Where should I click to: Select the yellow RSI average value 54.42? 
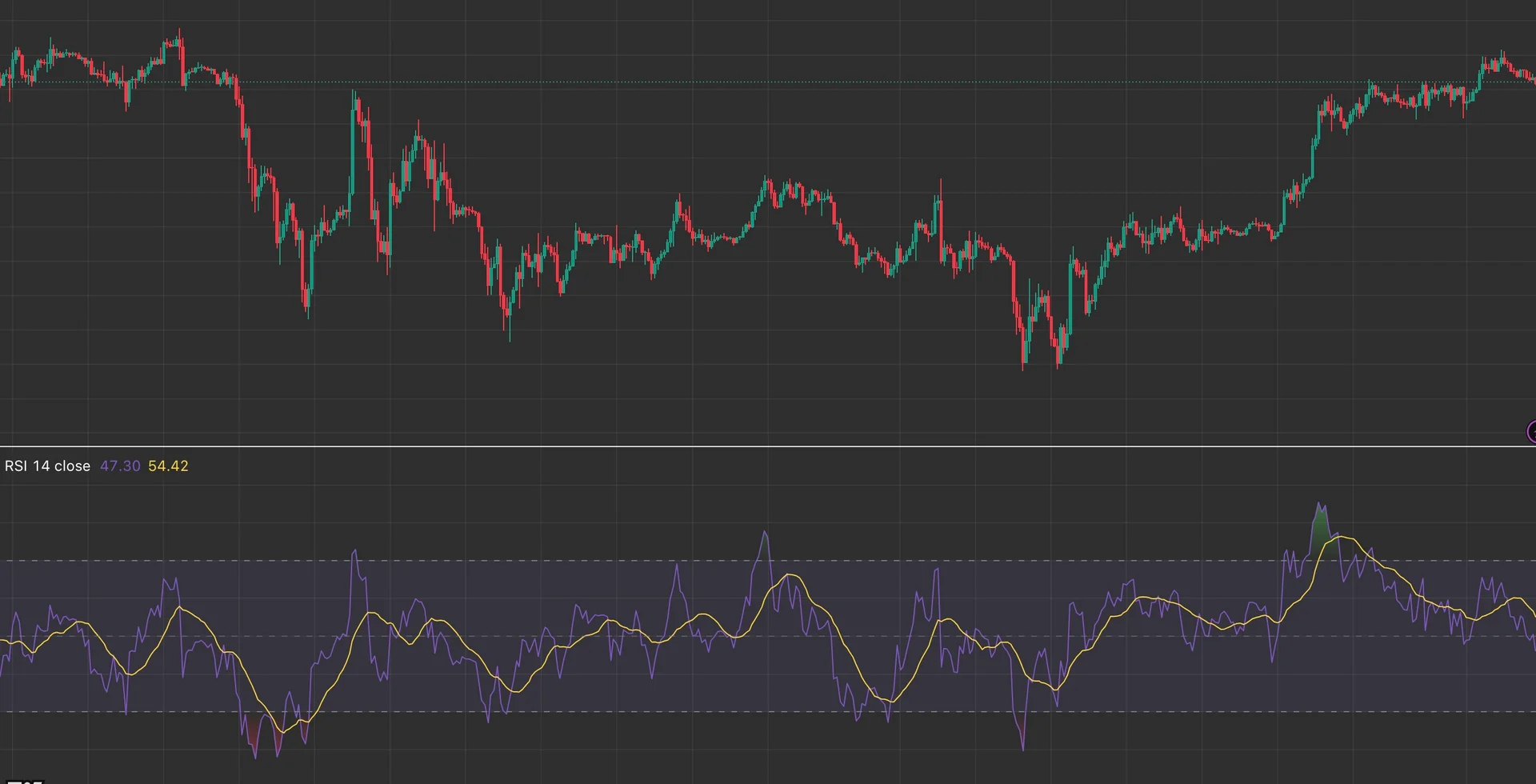[x=168, y=466]
